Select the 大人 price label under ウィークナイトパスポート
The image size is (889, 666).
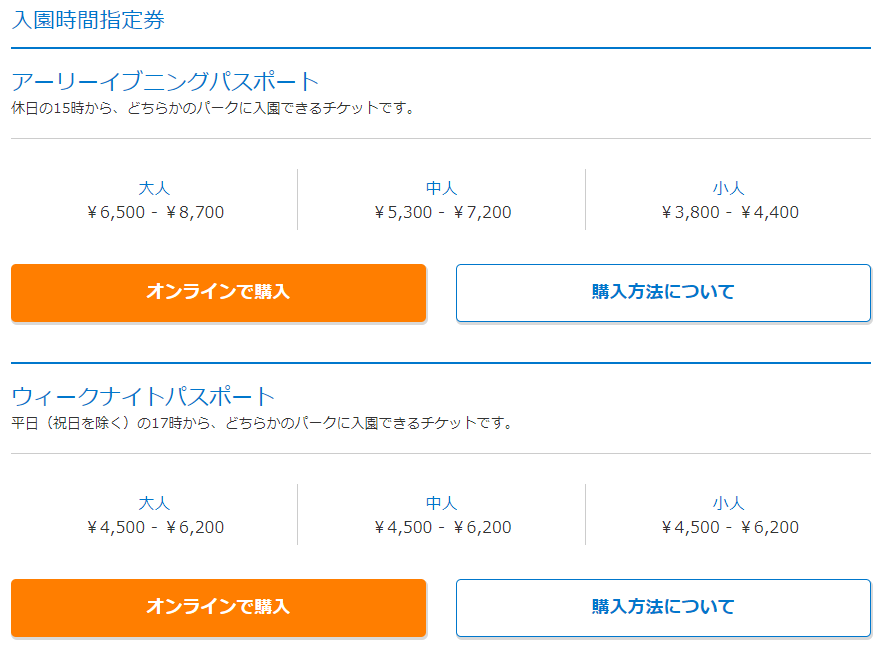(x=156, y=501)
